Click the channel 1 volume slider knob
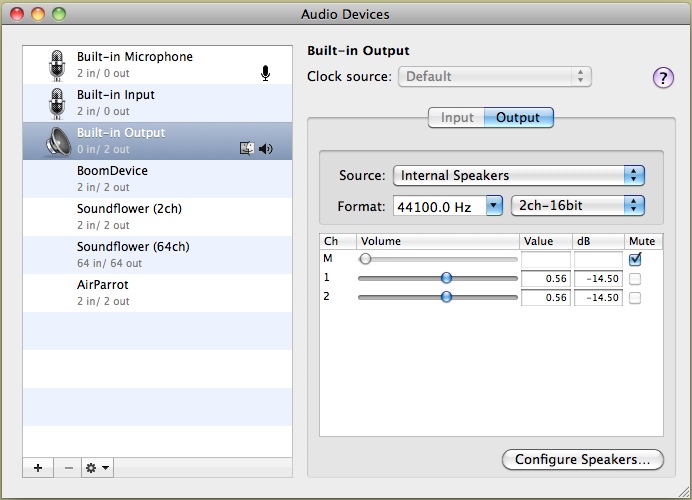Screen dimensions: 692x500 point(446,278)
